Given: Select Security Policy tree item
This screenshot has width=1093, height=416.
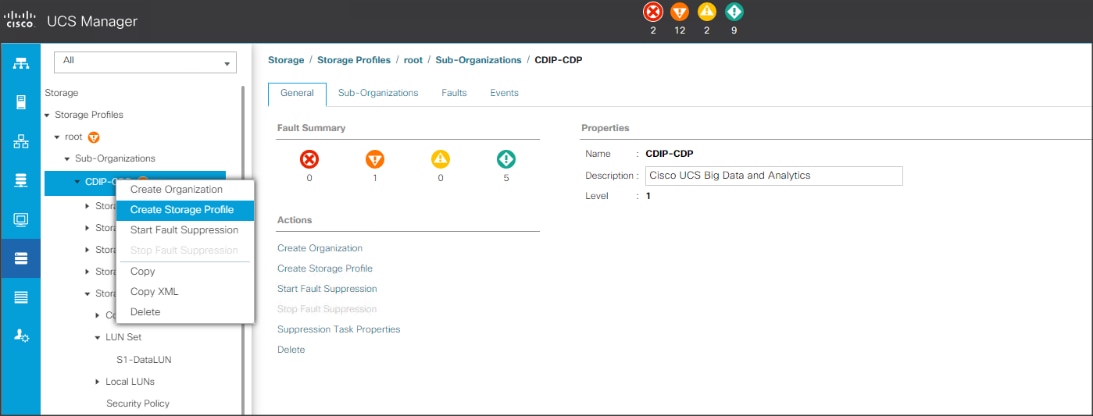Looking at the screenshot, I should click(x=137, y=403).
